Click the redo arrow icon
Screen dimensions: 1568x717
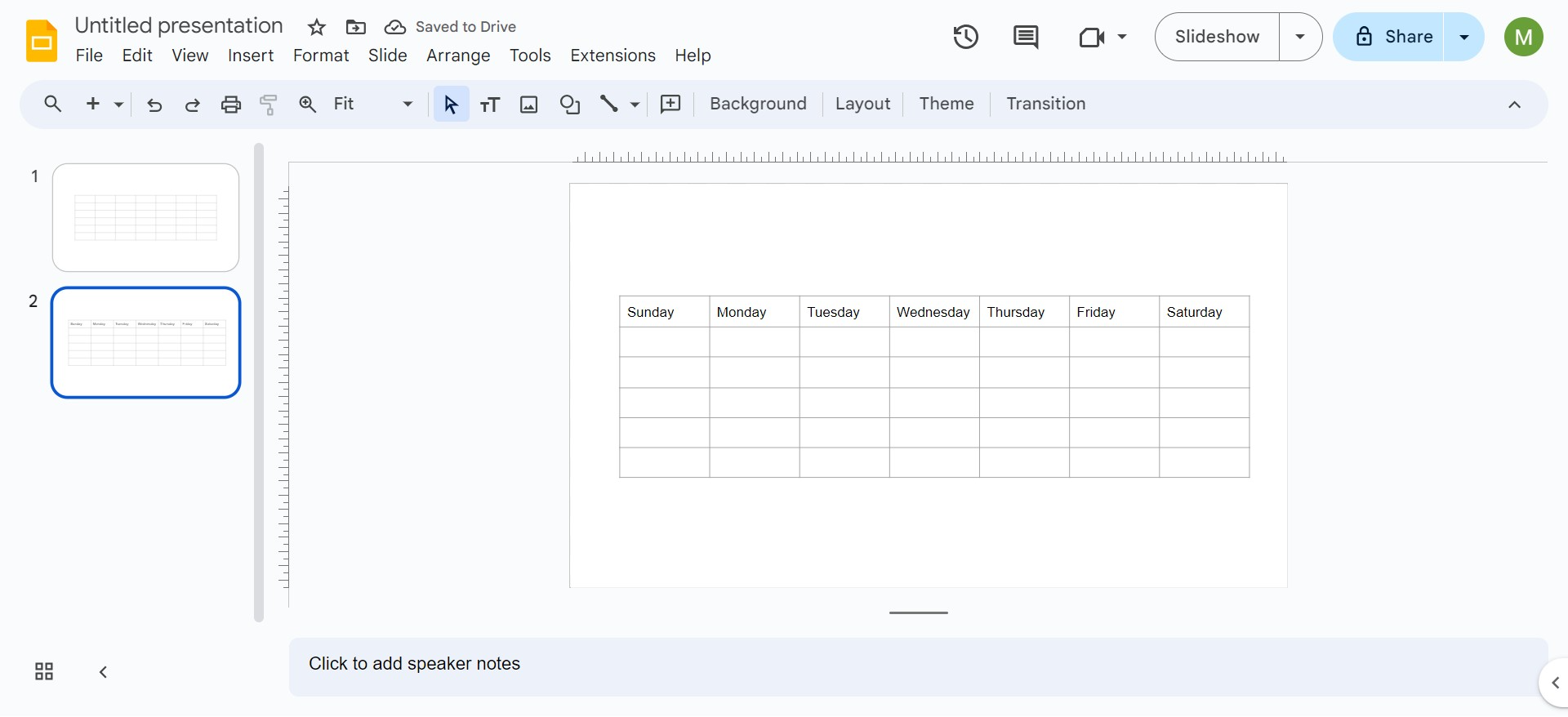(x=193, y=105)
